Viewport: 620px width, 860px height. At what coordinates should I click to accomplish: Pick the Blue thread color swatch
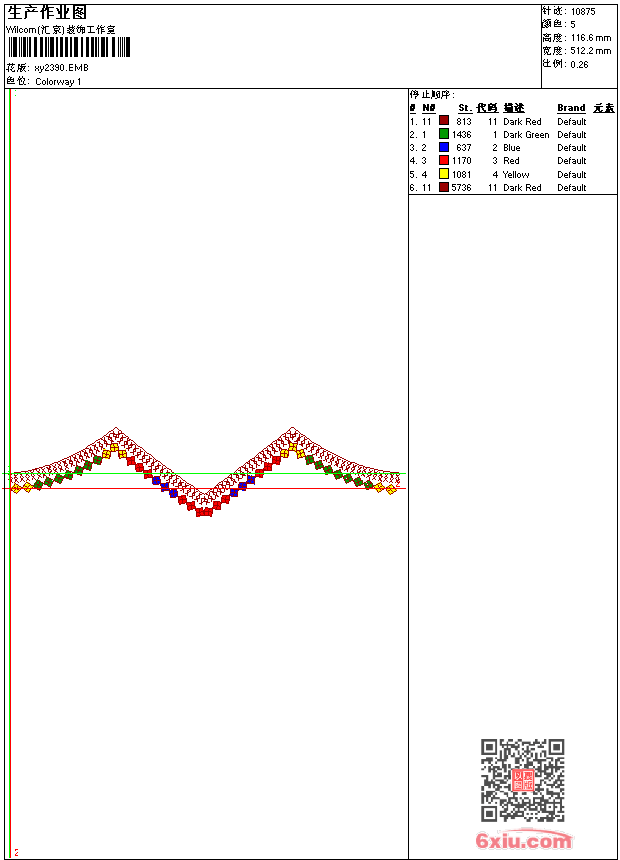(x=444, y=147)
